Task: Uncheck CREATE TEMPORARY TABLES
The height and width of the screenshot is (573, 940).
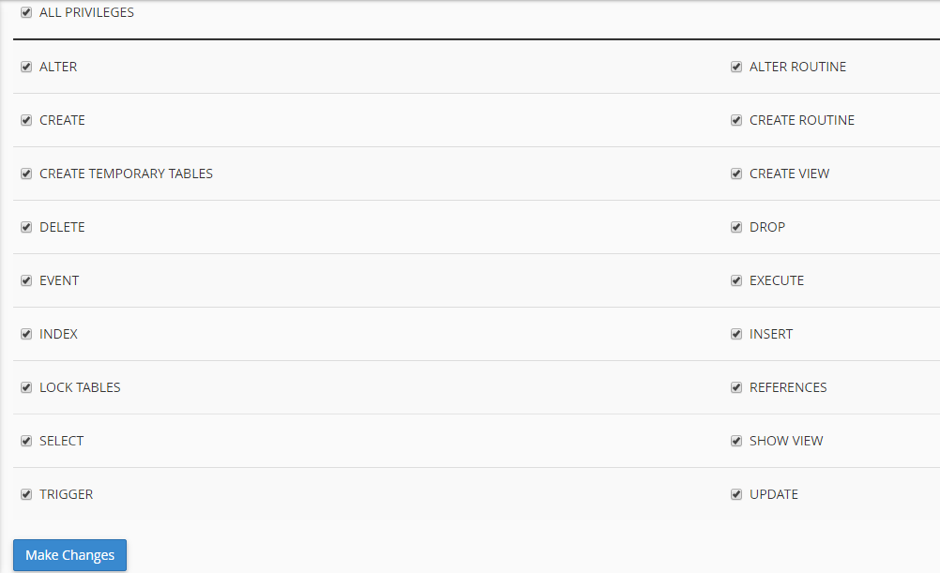Action: coord(26,174)
